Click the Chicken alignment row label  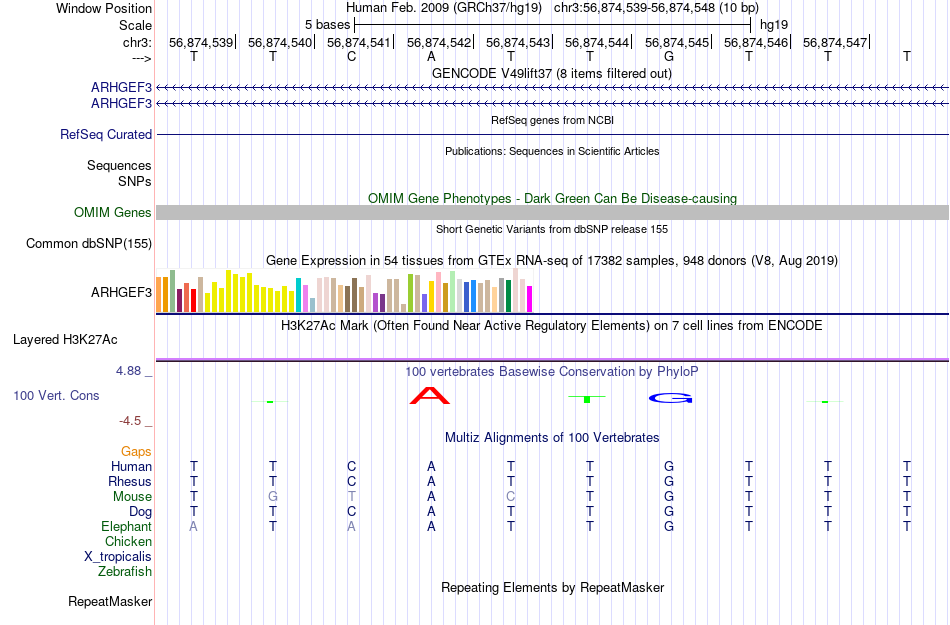click(x=128, y=541)
